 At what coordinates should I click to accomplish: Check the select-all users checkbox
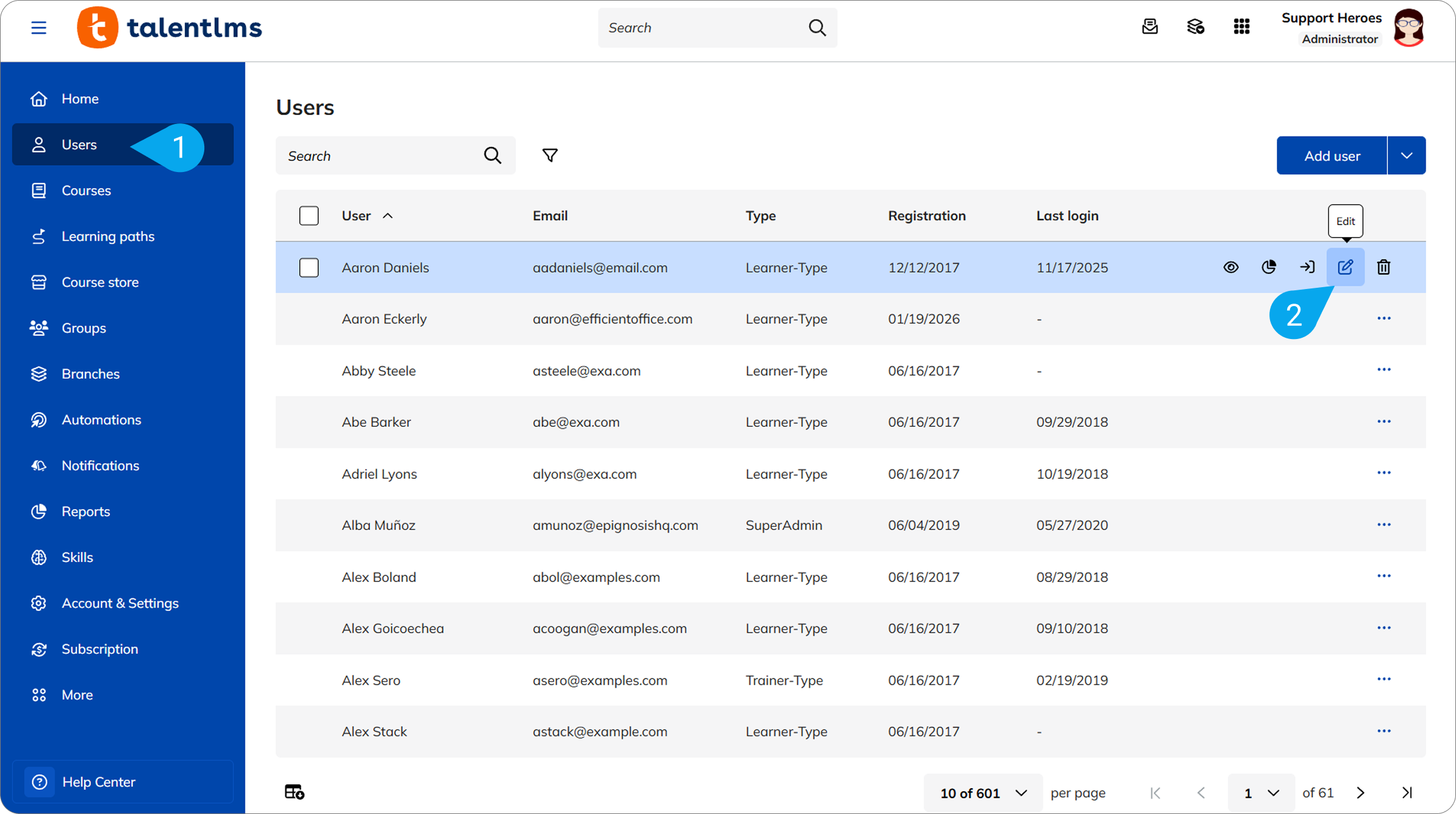tap(309, 216)
